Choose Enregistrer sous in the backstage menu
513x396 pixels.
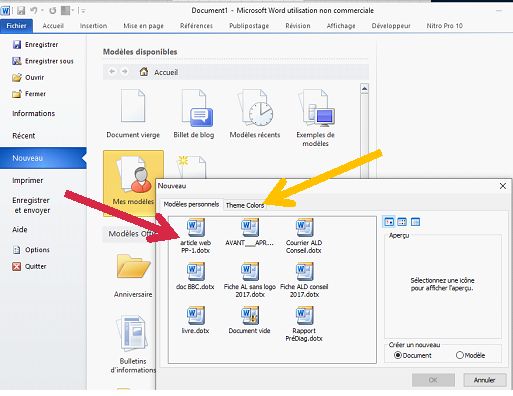coord(43,61)
